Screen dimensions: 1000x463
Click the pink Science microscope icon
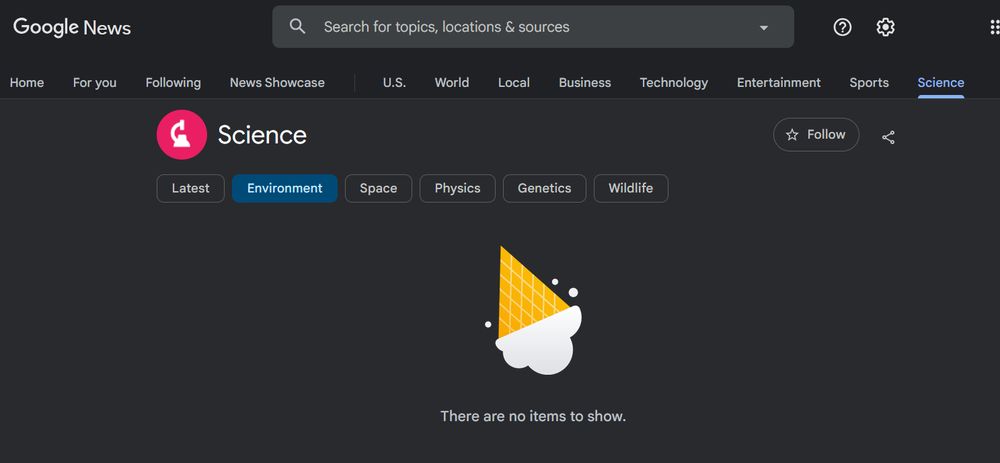click(x=182, y=135)
